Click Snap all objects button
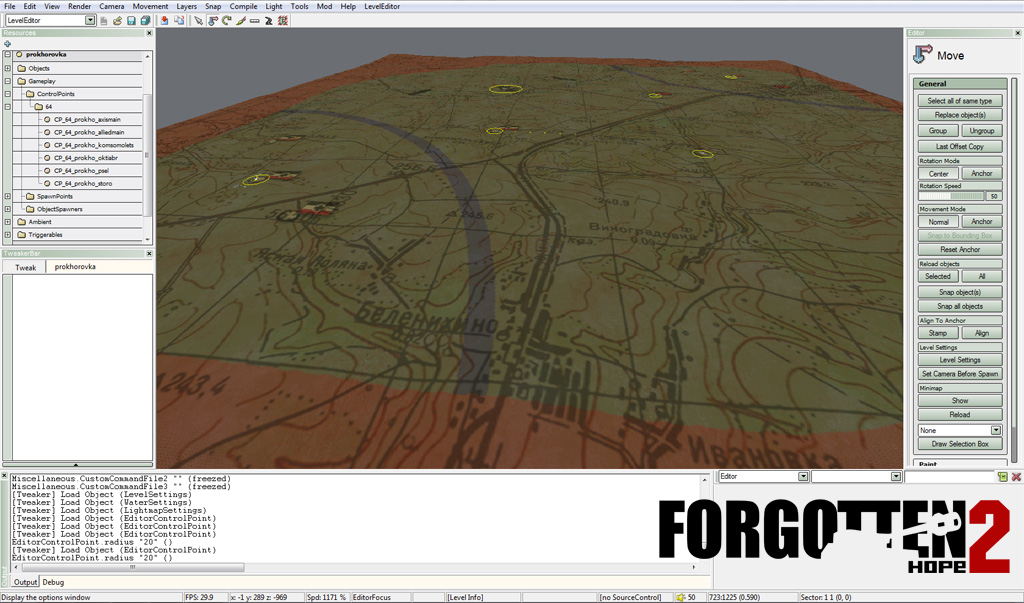 pos(959,306)
